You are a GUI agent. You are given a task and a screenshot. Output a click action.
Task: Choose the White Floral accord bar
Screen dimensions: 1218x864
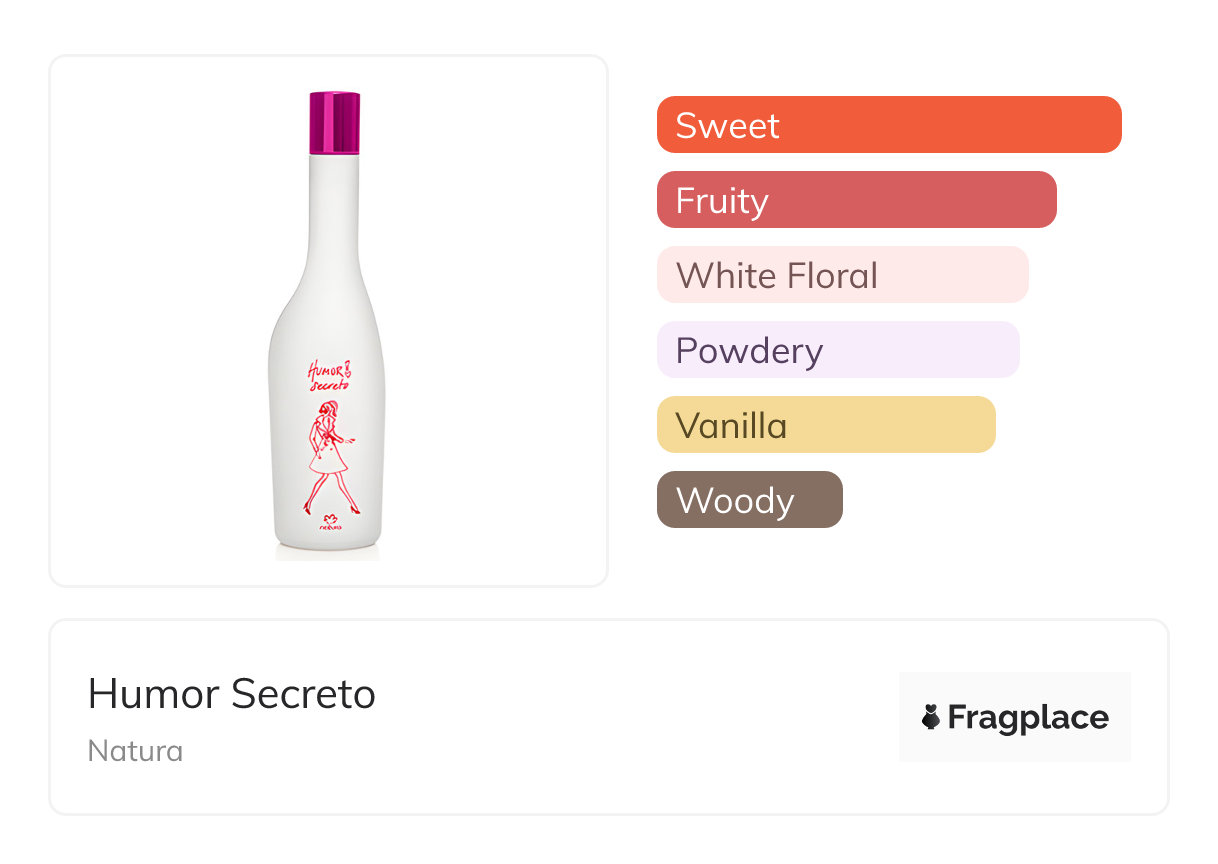842,275
